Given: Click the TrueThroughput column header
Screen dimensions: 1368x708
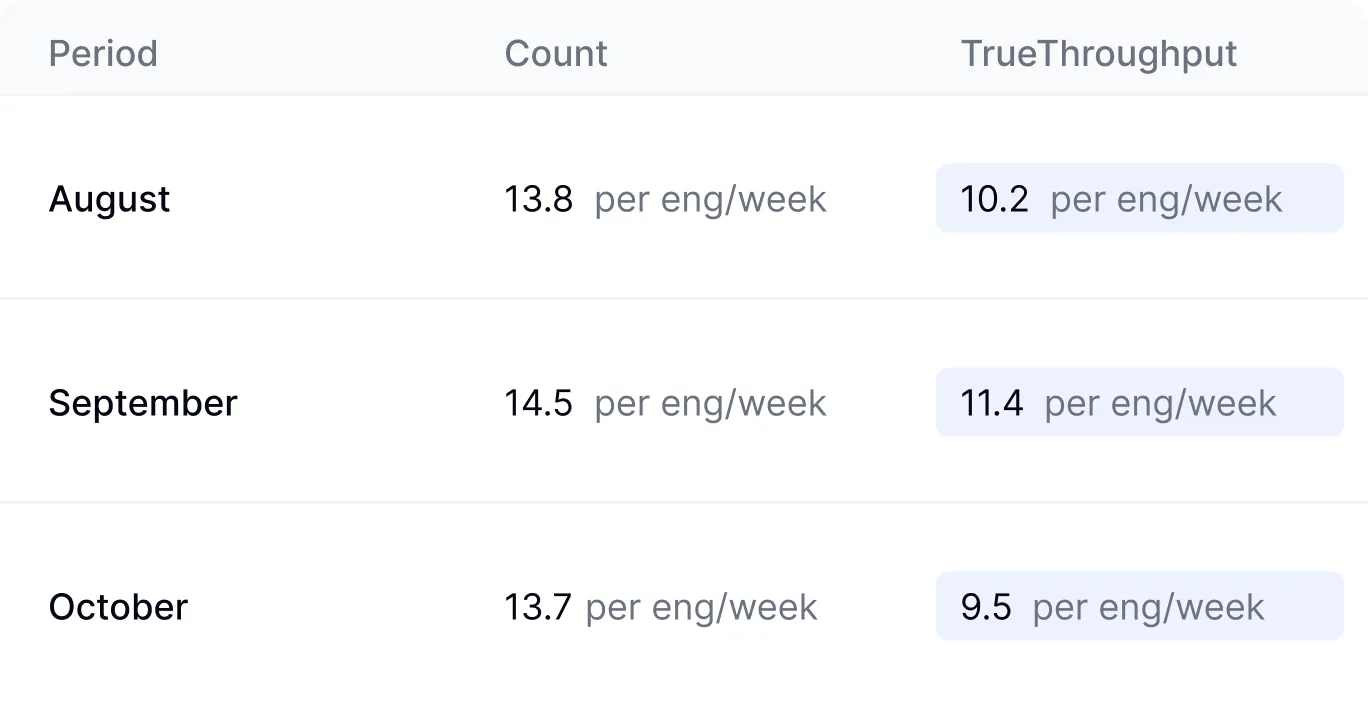Looking at the screenshot, I should [1099, 54].
